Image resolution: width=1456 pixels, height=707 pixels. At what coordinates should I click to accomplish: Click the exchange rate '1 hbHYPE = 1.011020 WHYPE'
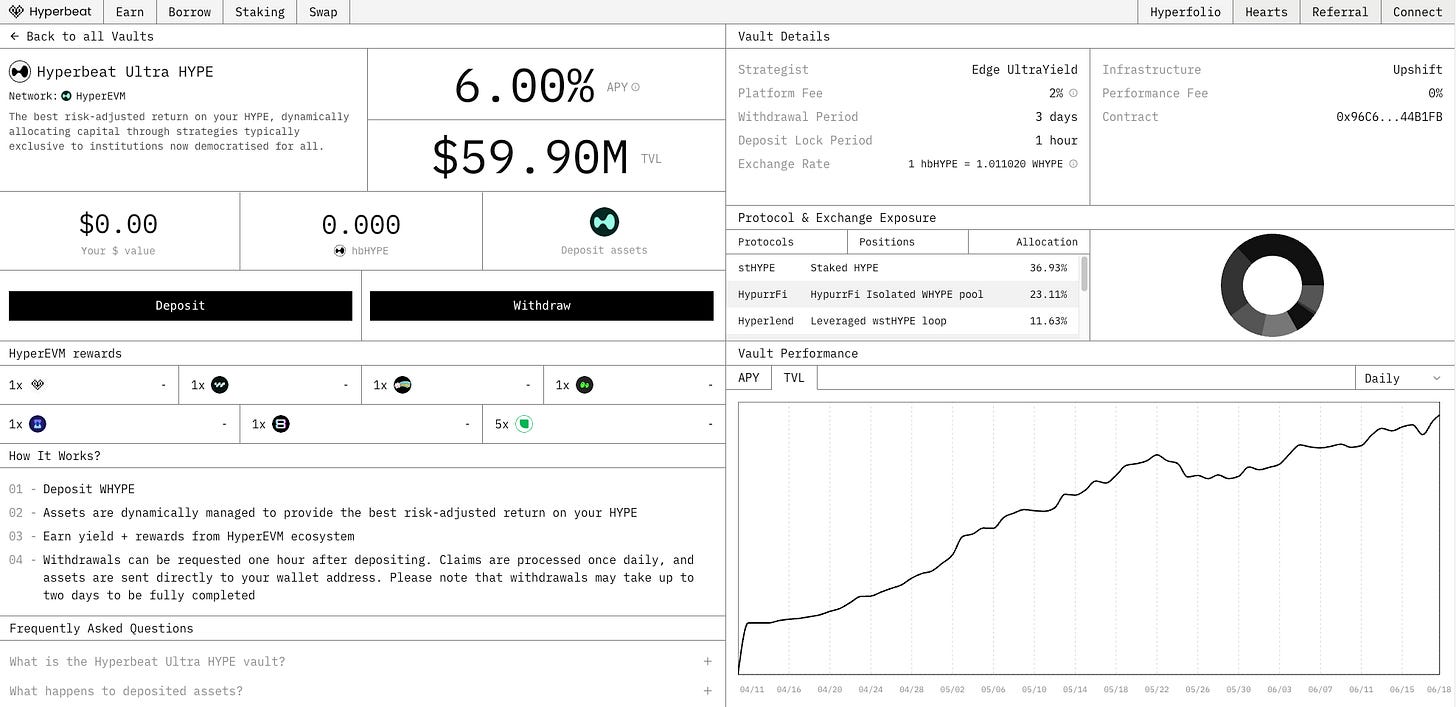coord(985,164)
